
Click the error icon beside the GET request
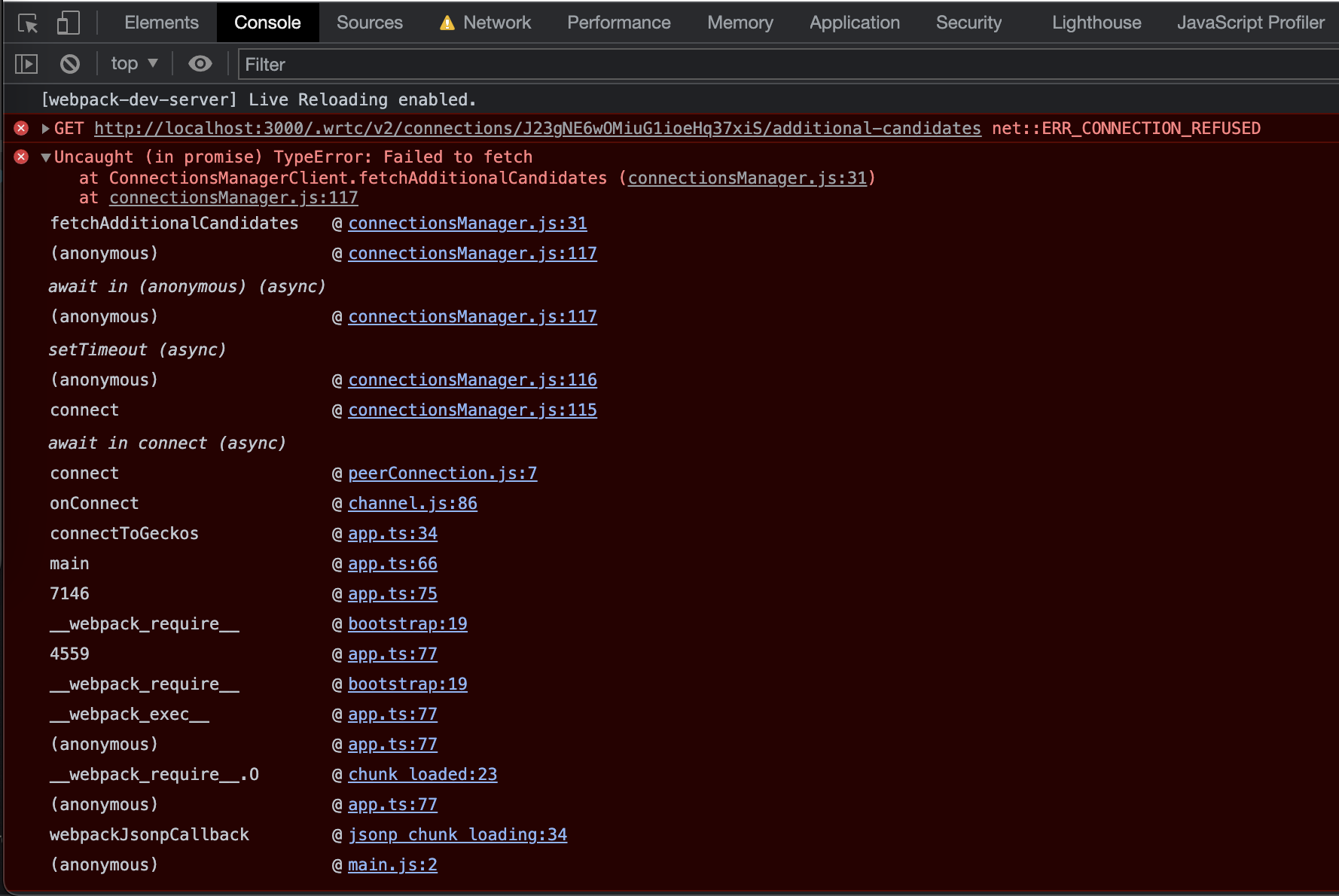(20, 128)
